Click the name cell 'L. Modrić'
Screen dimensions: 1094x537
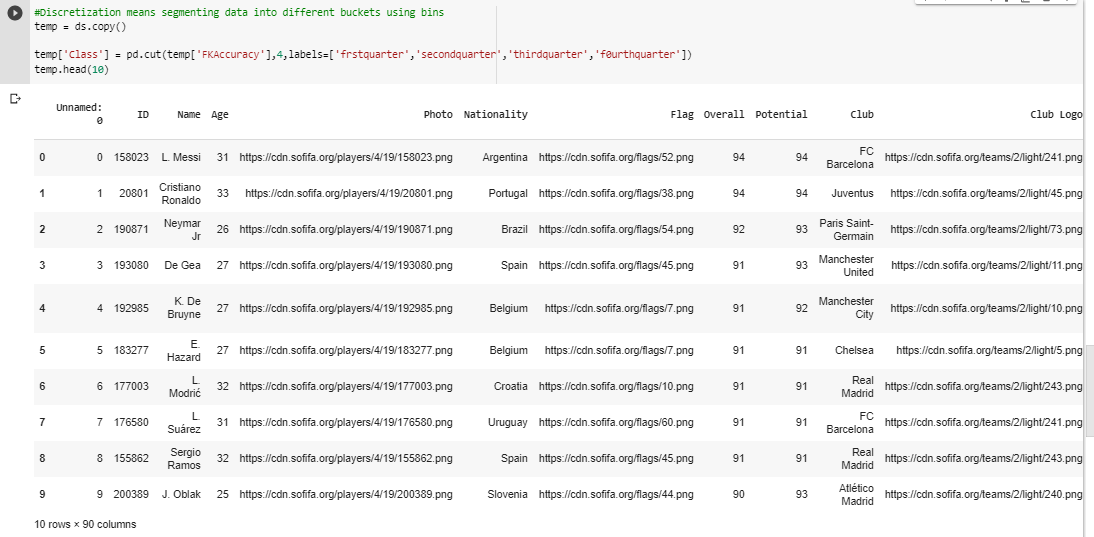point(185,386)
